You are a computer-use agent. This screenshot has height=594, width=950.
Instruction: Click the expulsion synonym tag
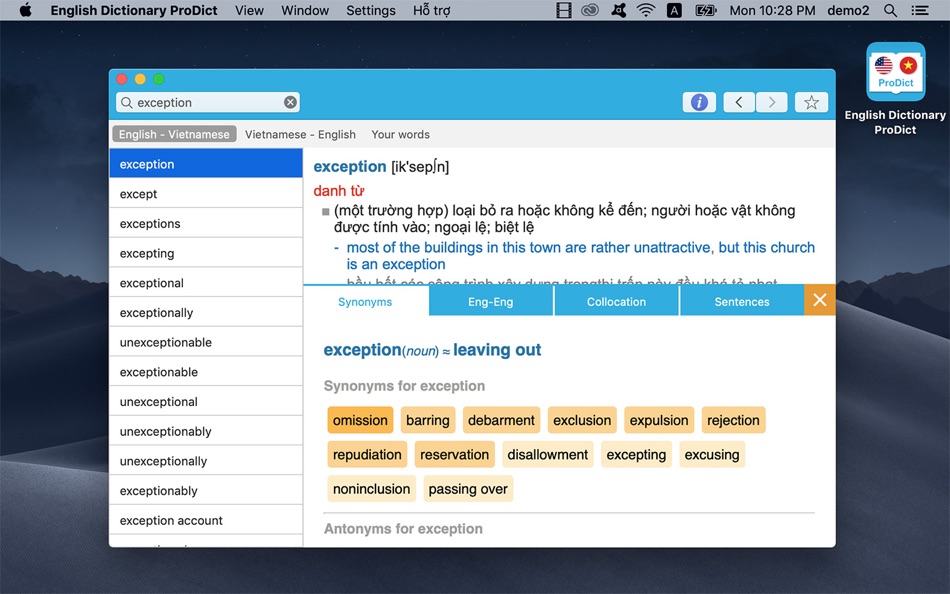coord(659,420)
